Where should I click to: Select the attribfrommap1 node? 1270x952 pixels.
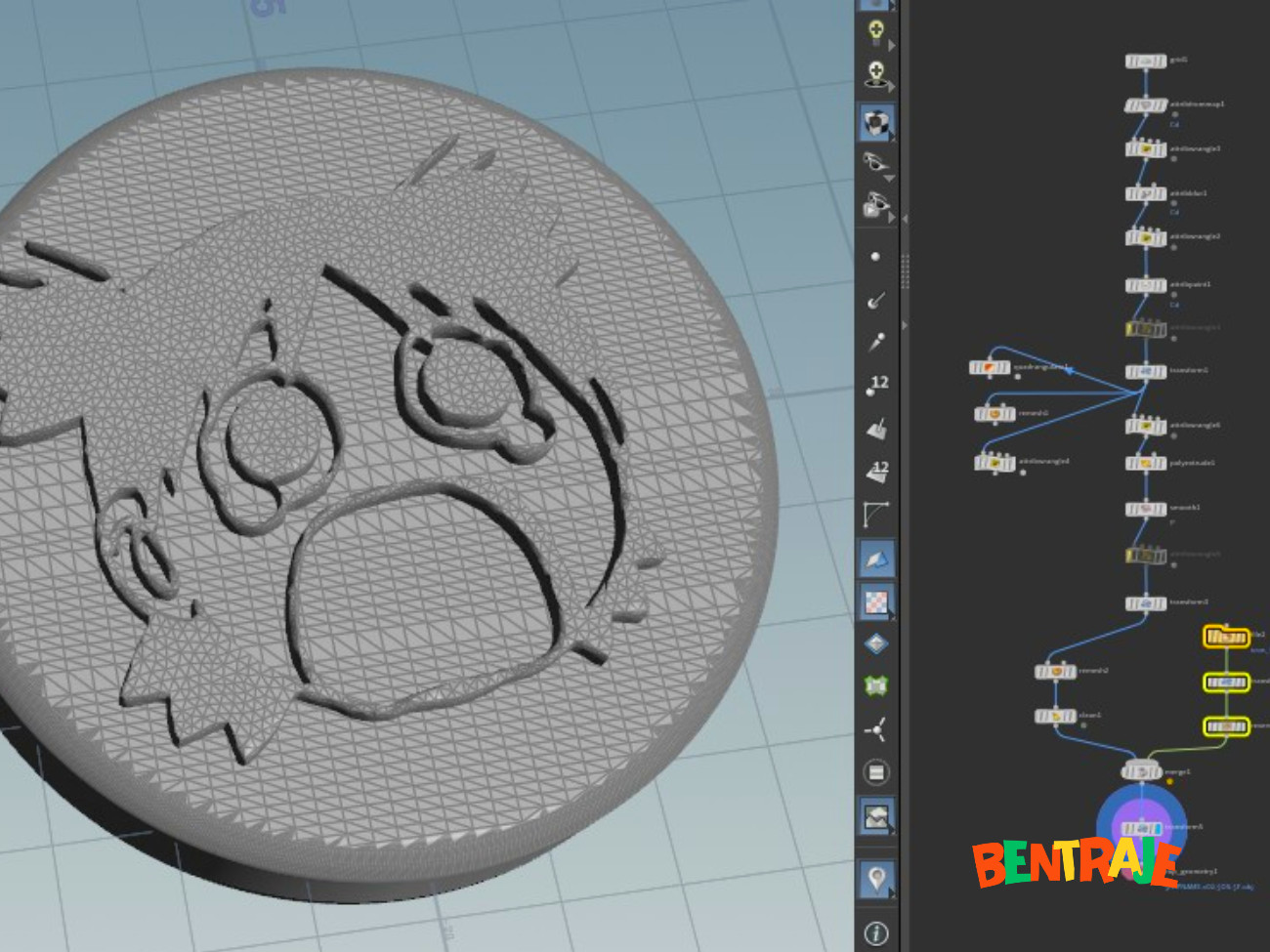click(x=1145, y=104)
